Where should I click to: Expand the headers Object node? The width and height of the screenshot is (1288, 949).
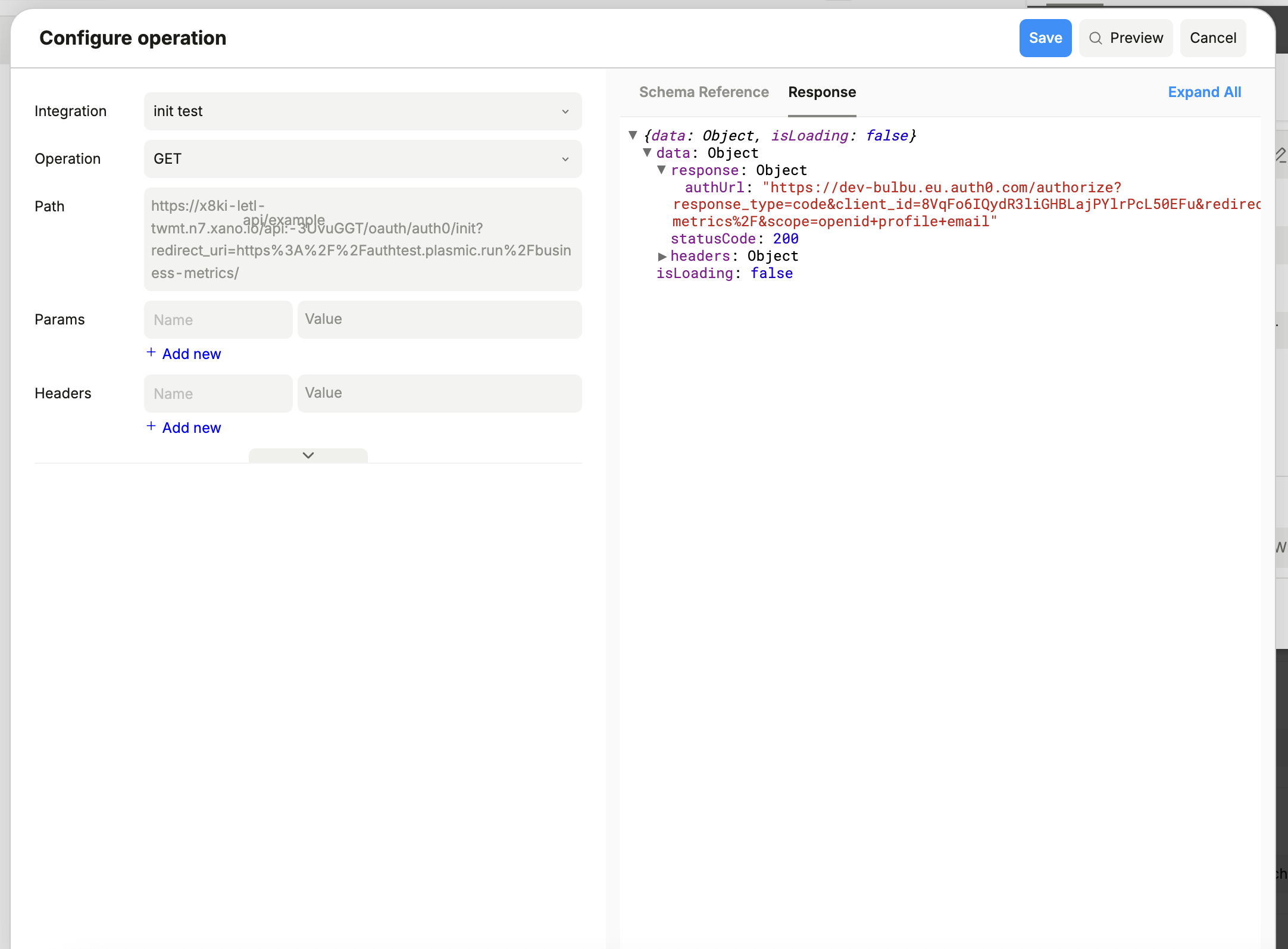click(x=661, y=256)
